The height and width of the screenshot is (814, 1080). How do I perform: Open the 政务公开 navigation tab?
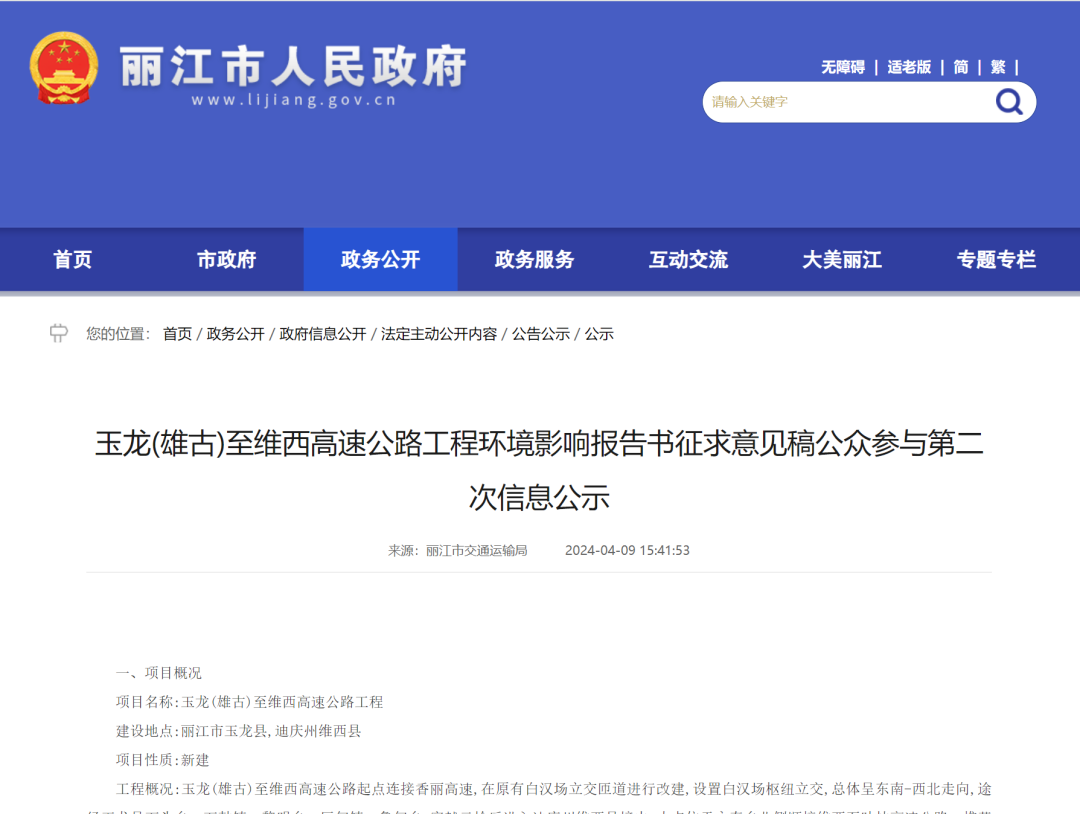tap(380, 260)
